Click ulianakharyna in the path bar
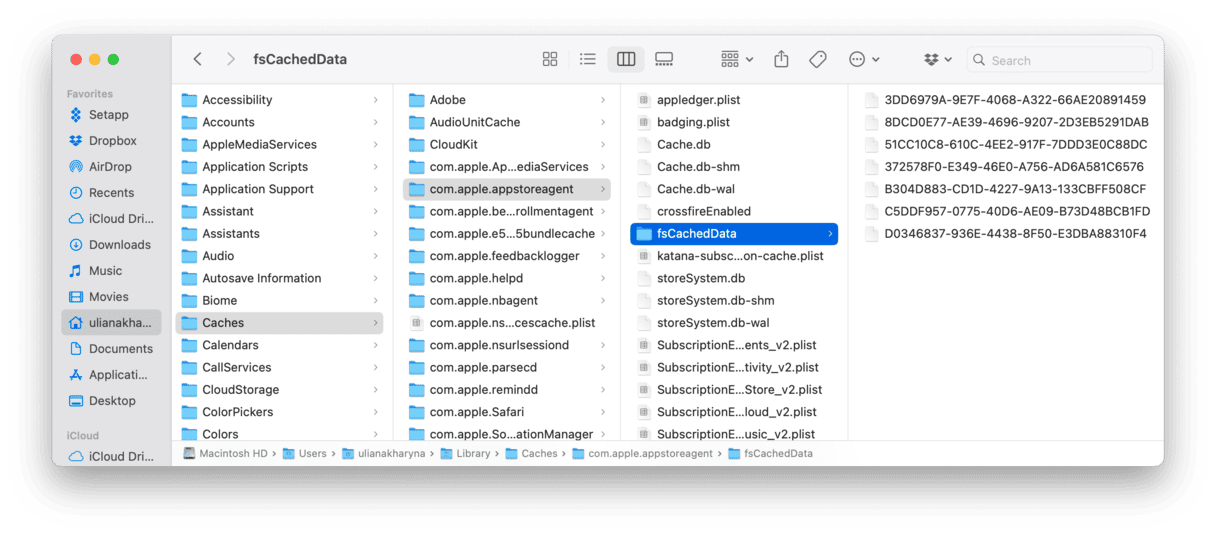The width and height of the screenshot is (1216, 535). pos(386,454)
